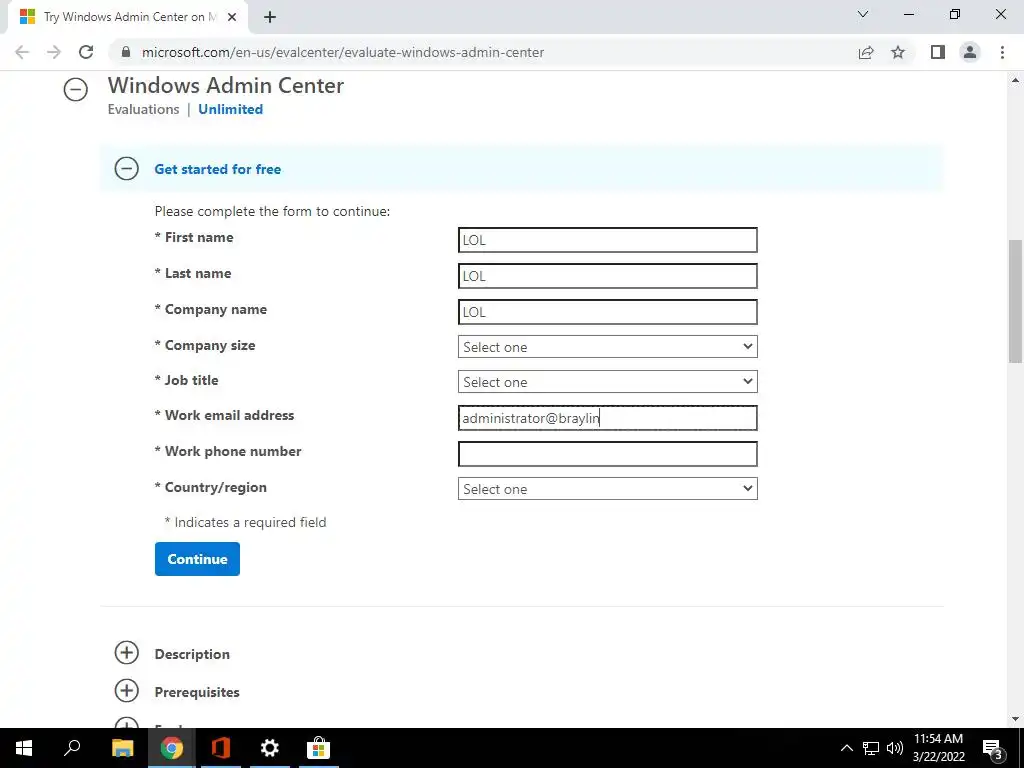Image resolution: width=1024 pixels, height=768 pixels.
Task: Open Chrome three-dot menu
Action: [1002, 52]
